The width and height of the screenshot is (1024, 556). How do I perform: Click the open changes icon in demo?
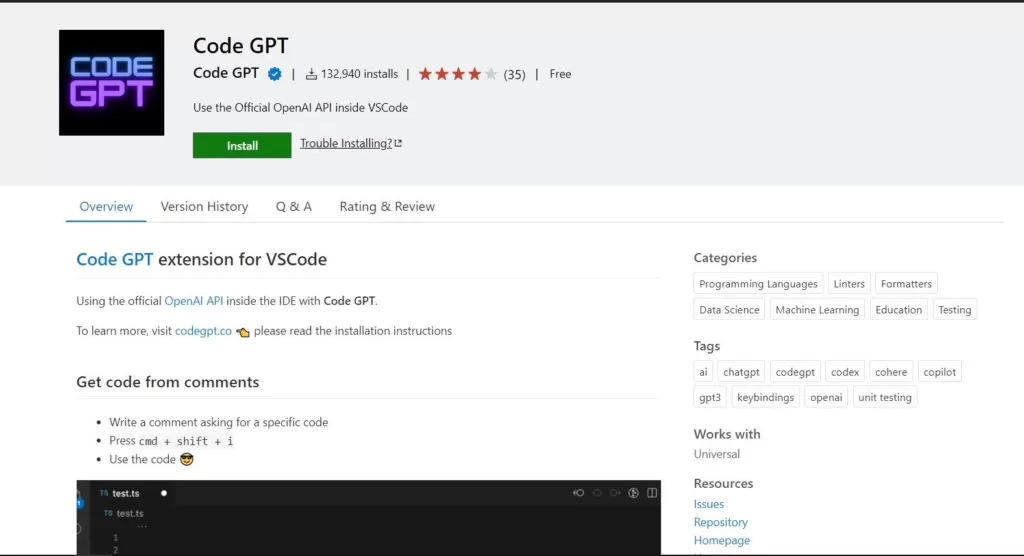(578, 493)
